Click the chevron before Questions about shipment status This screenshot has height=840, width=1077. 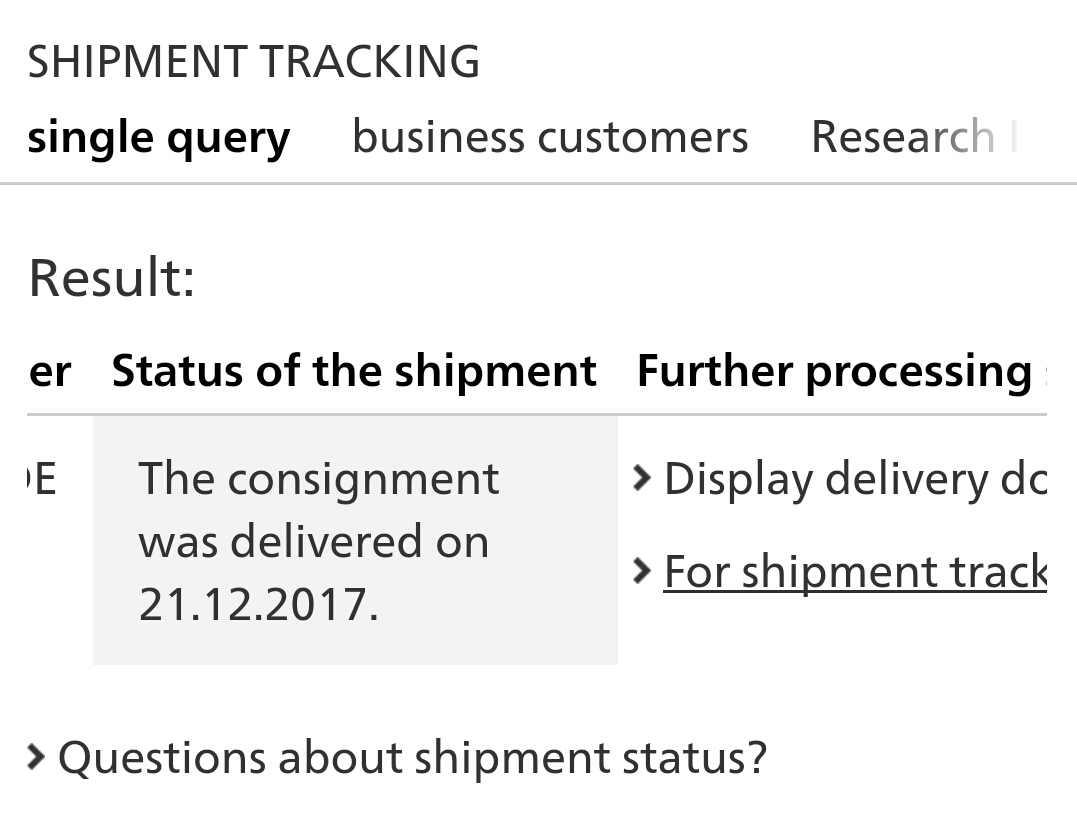(36, 757)
